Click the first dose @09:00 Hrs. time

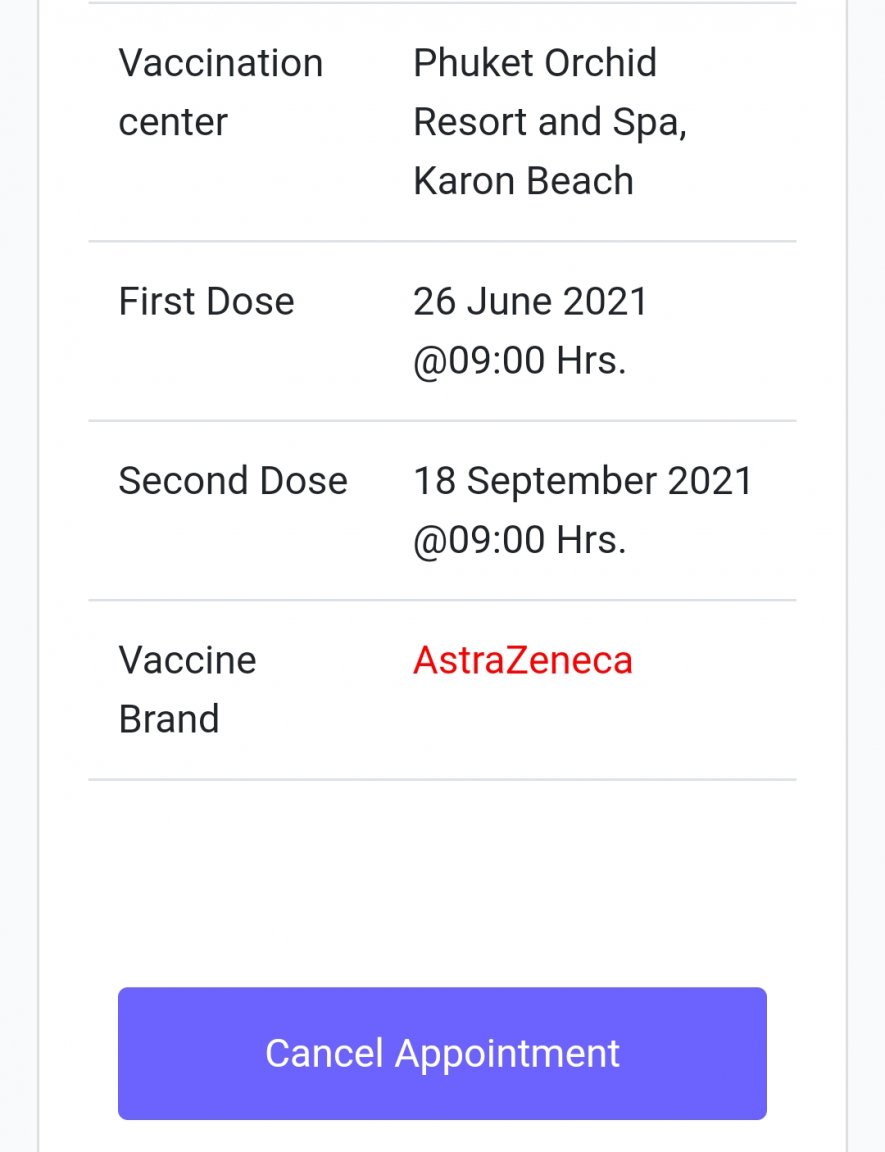[x=519, y=361]
